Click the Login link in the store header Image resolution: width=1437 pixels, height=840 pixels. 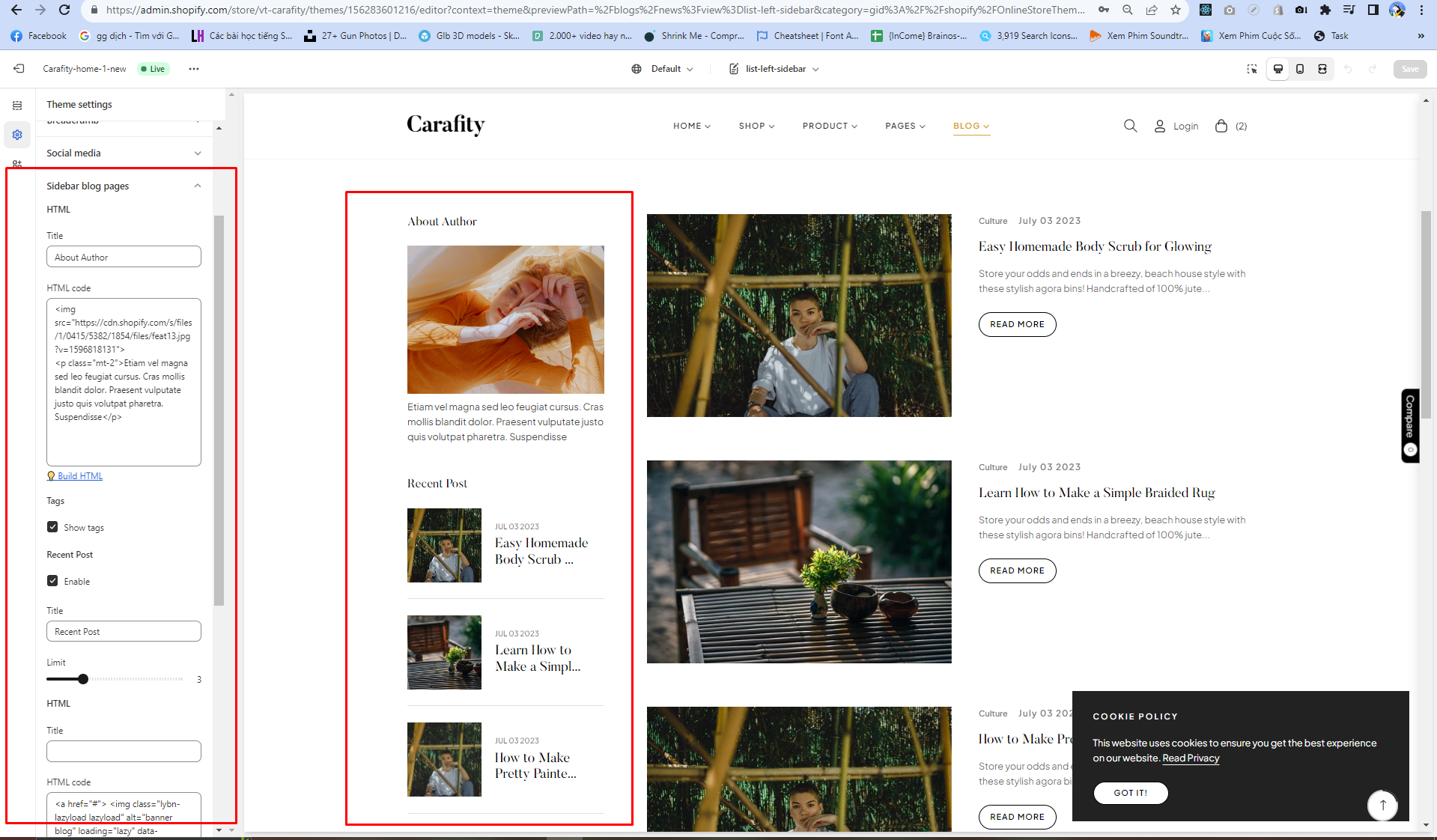pyautogui.click(x=1185, y=127)
